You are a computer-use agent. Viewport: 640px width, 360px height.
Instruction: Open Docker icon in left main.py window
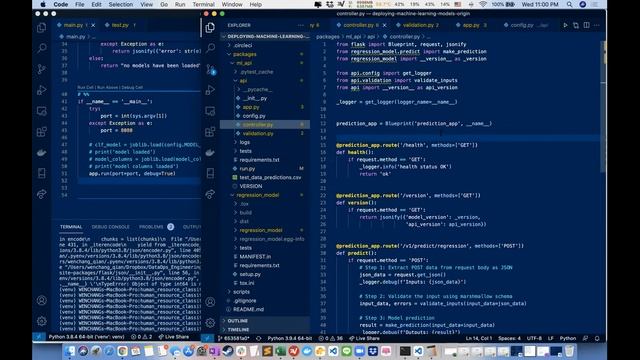click(42, 152)
